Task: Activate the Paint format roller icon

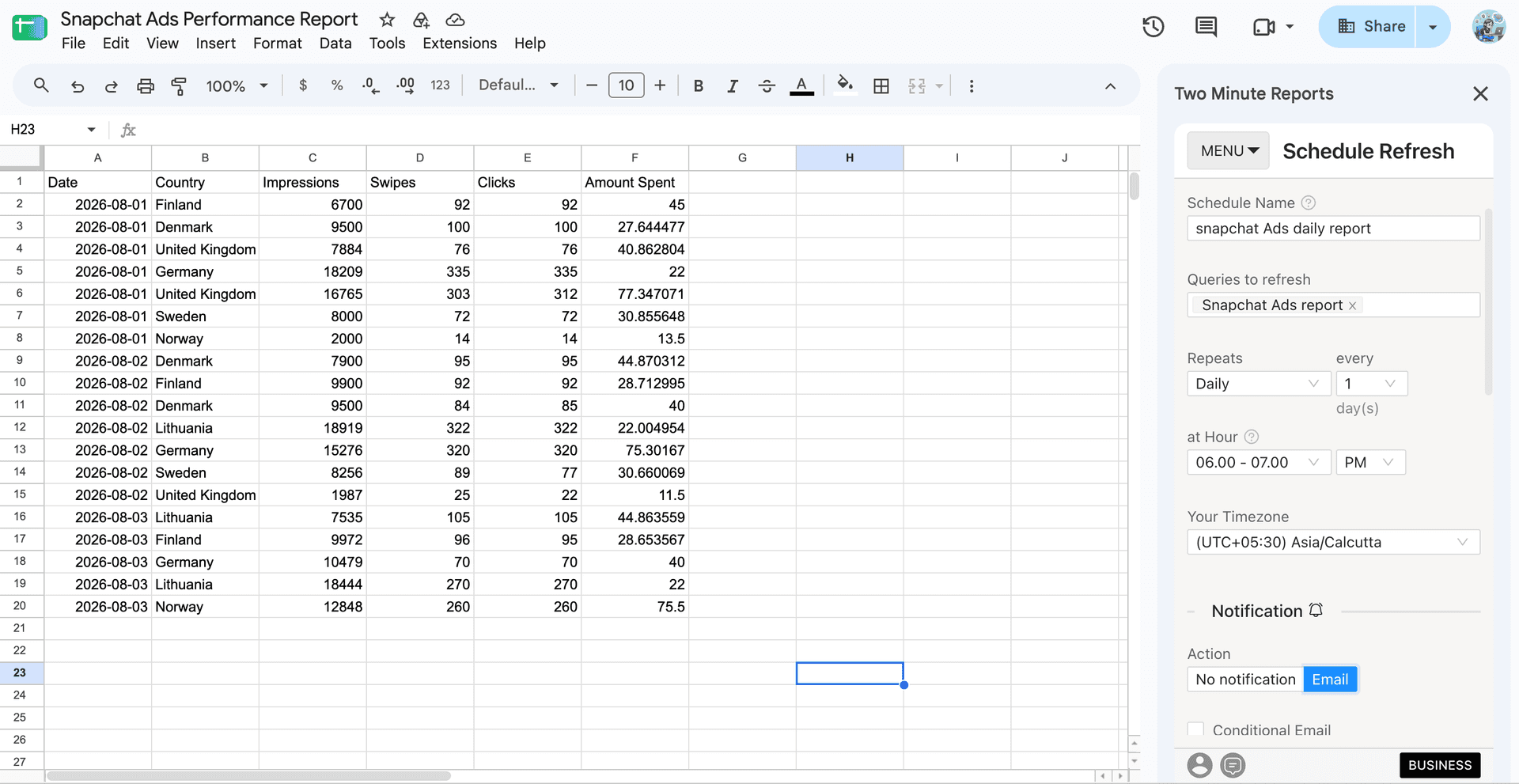Action: pos(180,86)
